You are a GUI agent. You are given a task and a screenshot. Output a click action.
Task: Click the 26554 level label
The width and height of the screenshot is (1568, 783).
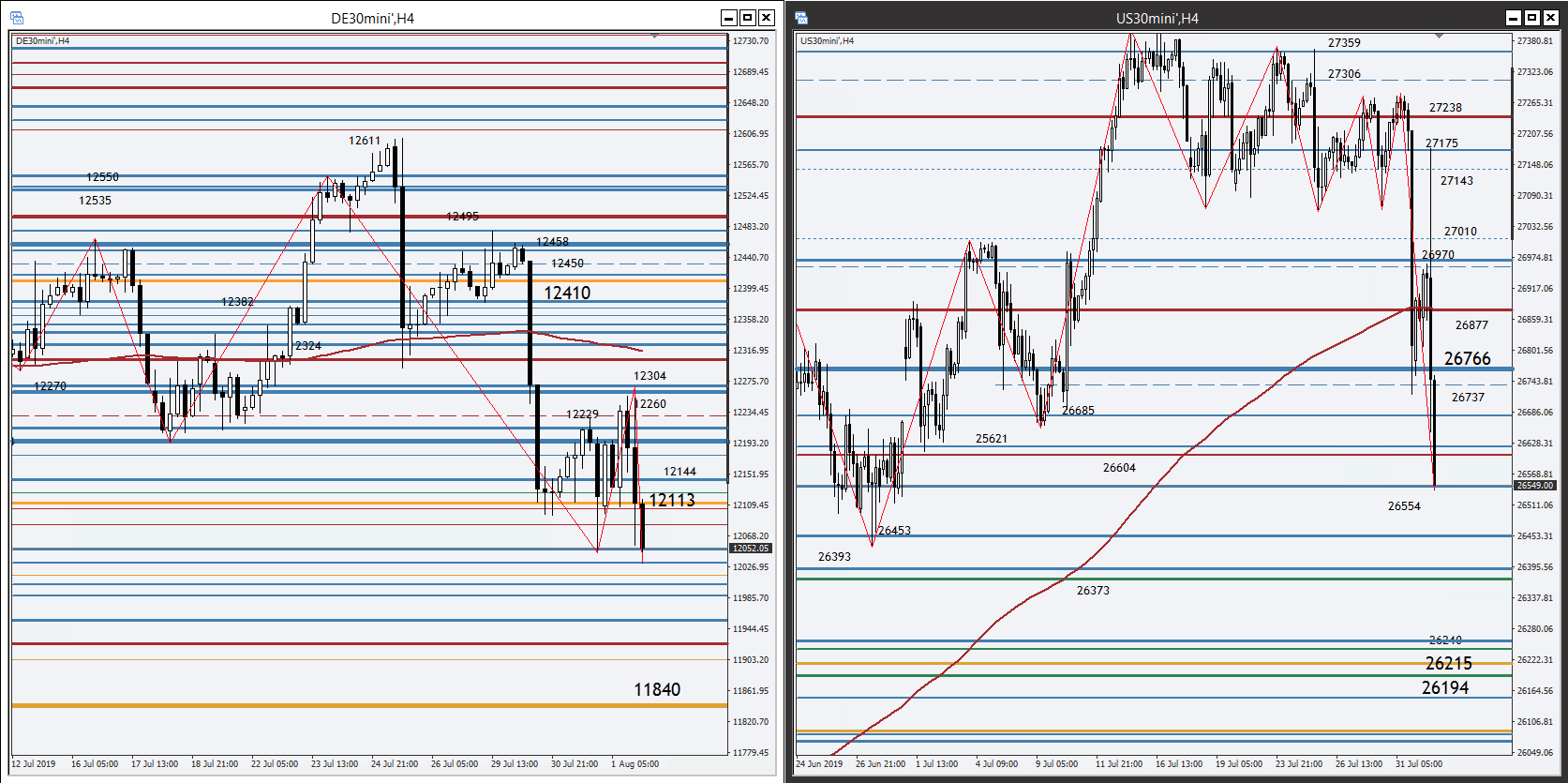[x=1404, y=506]
